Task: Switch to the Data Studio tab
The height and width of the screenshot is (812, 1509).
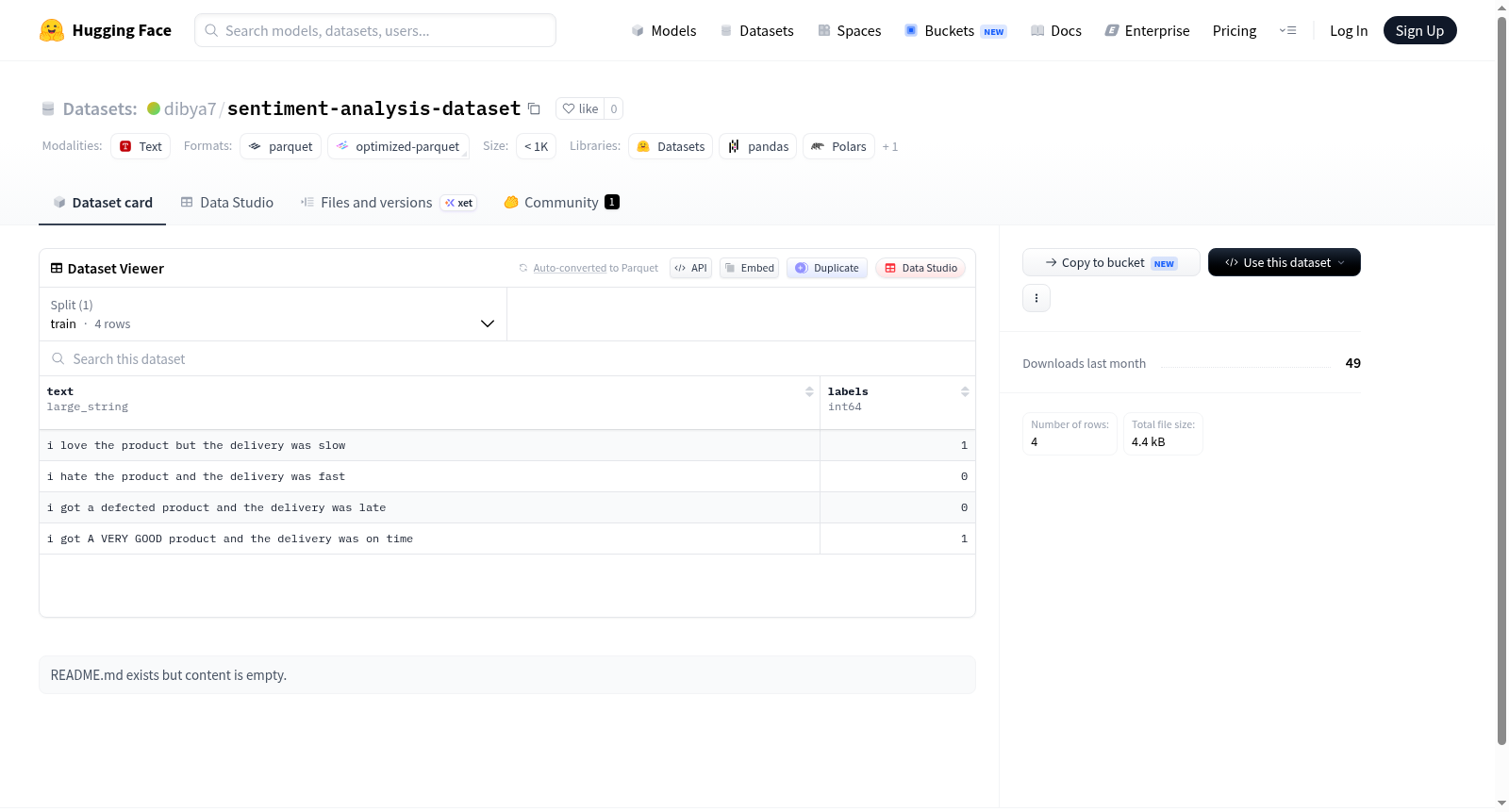Action: point(226,203)
